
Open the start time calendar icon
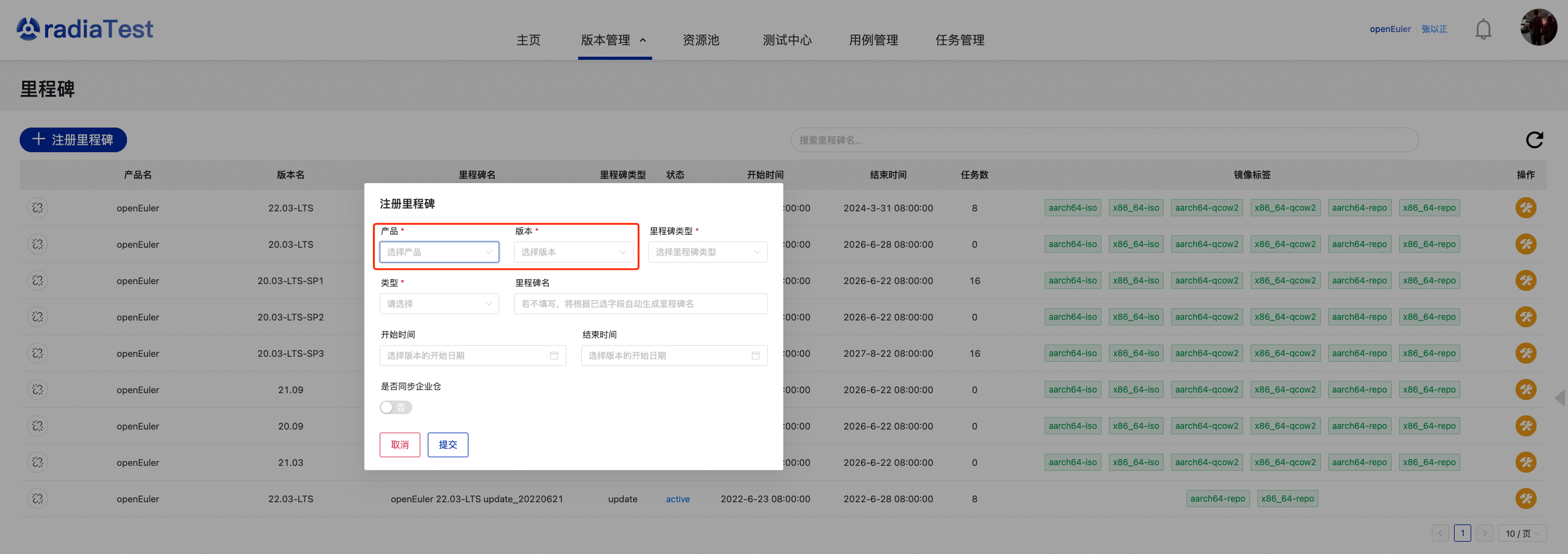tap(553, 356)
